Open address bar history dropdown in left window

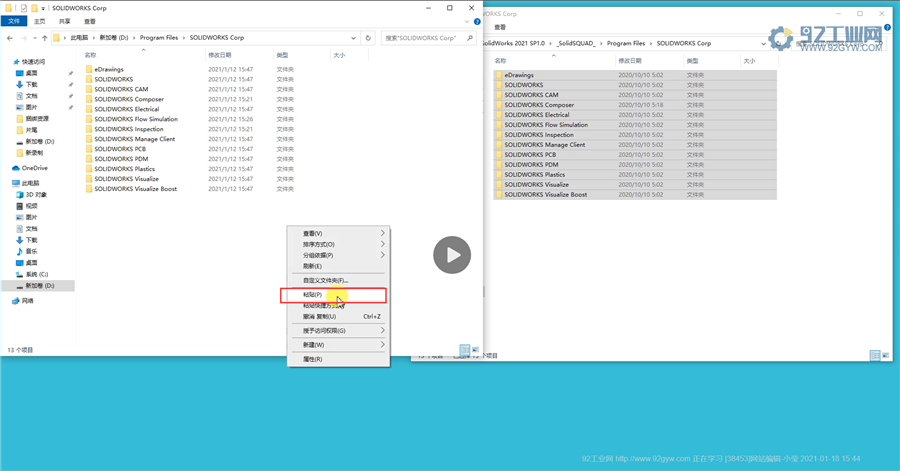[x=354, y=38]
